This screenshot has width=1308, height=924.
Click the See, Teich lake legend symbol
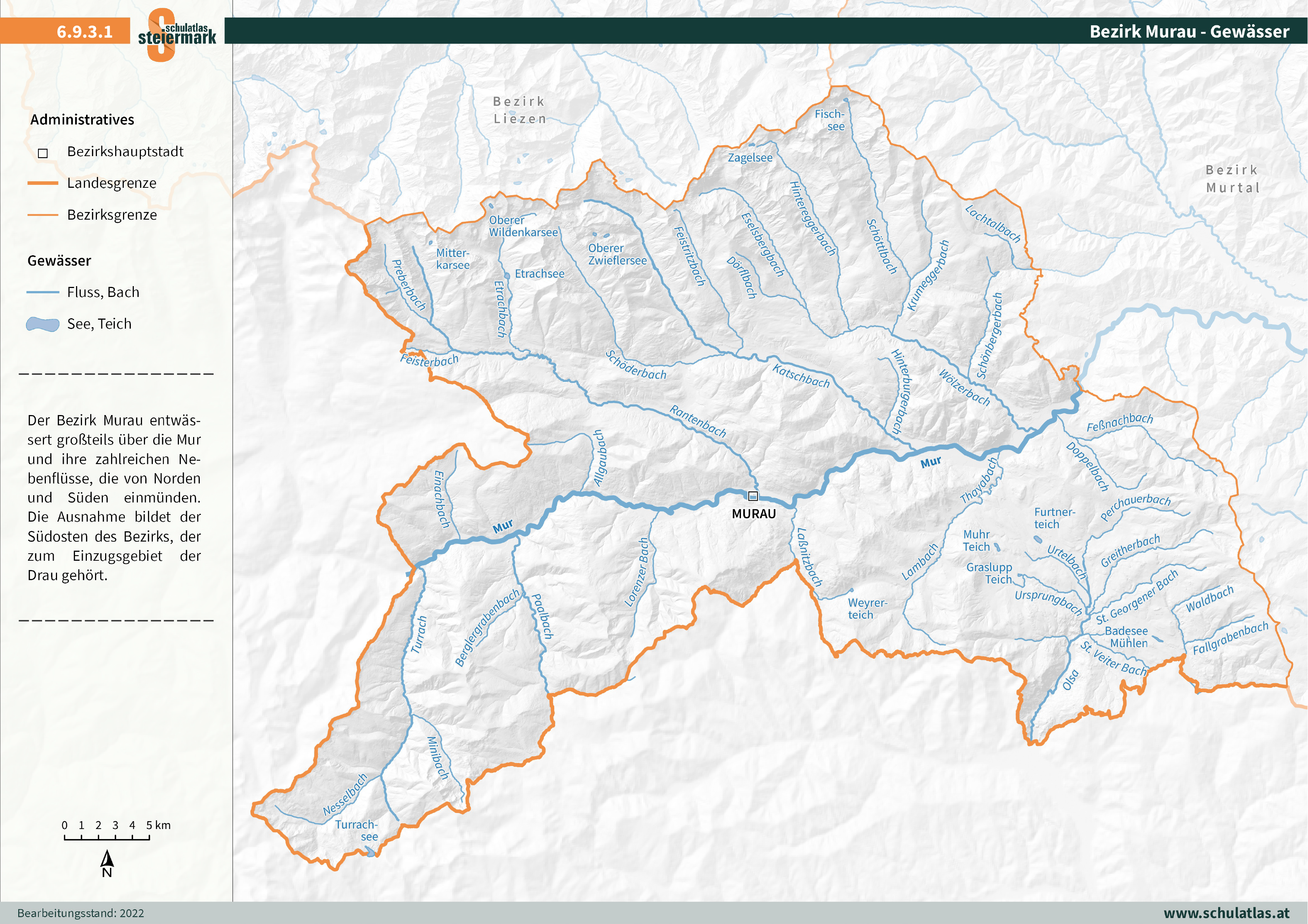[43, 325]
